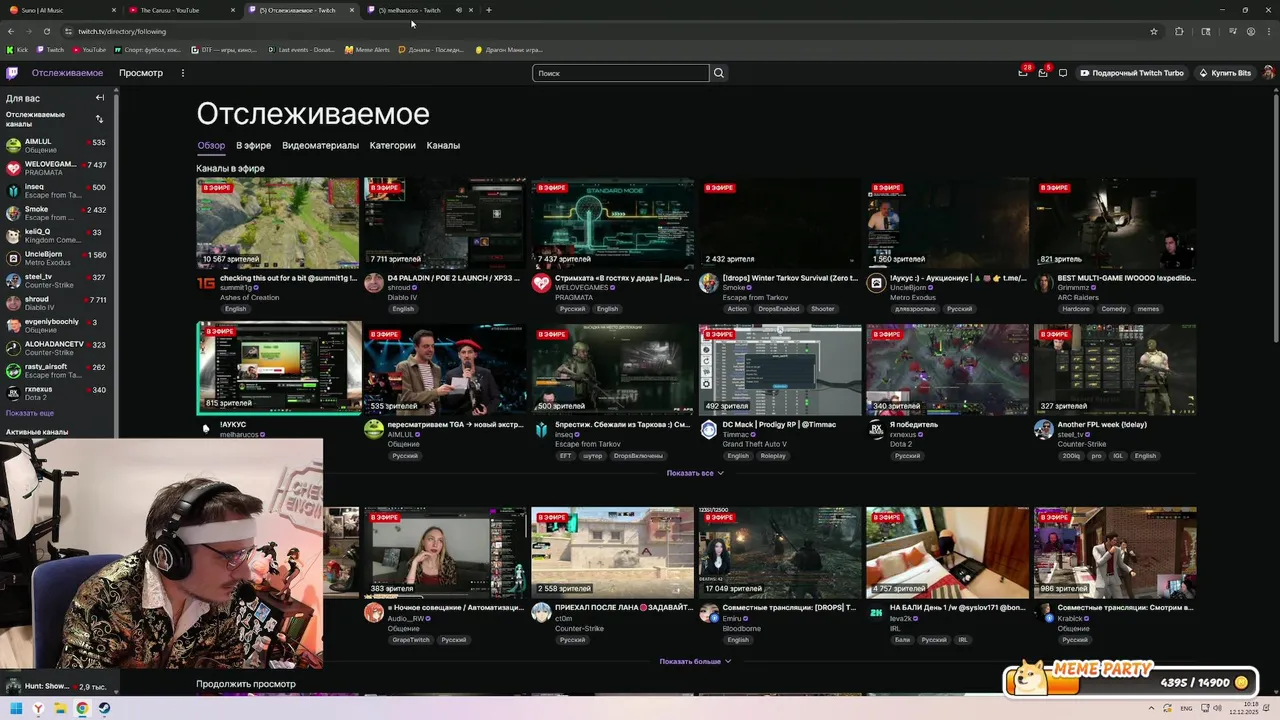Bookmark this page with the star

point(1154,31)
